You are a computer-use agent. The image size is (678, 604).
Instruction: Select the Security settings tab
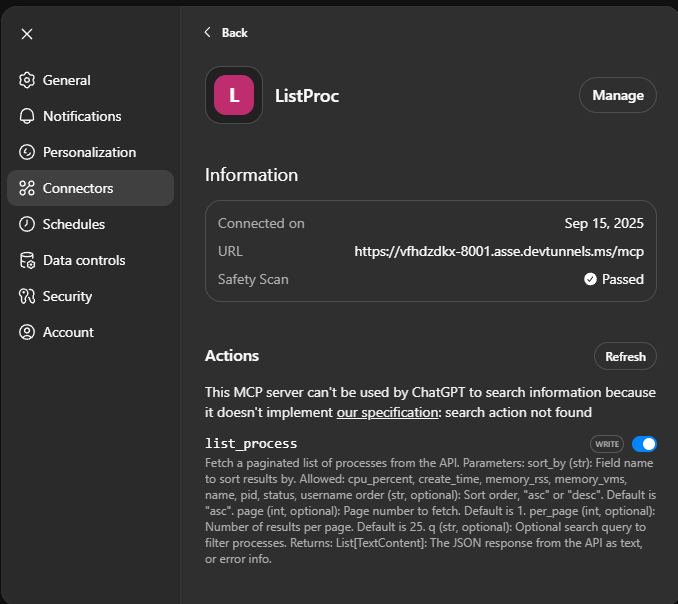[x=67, y=296]
